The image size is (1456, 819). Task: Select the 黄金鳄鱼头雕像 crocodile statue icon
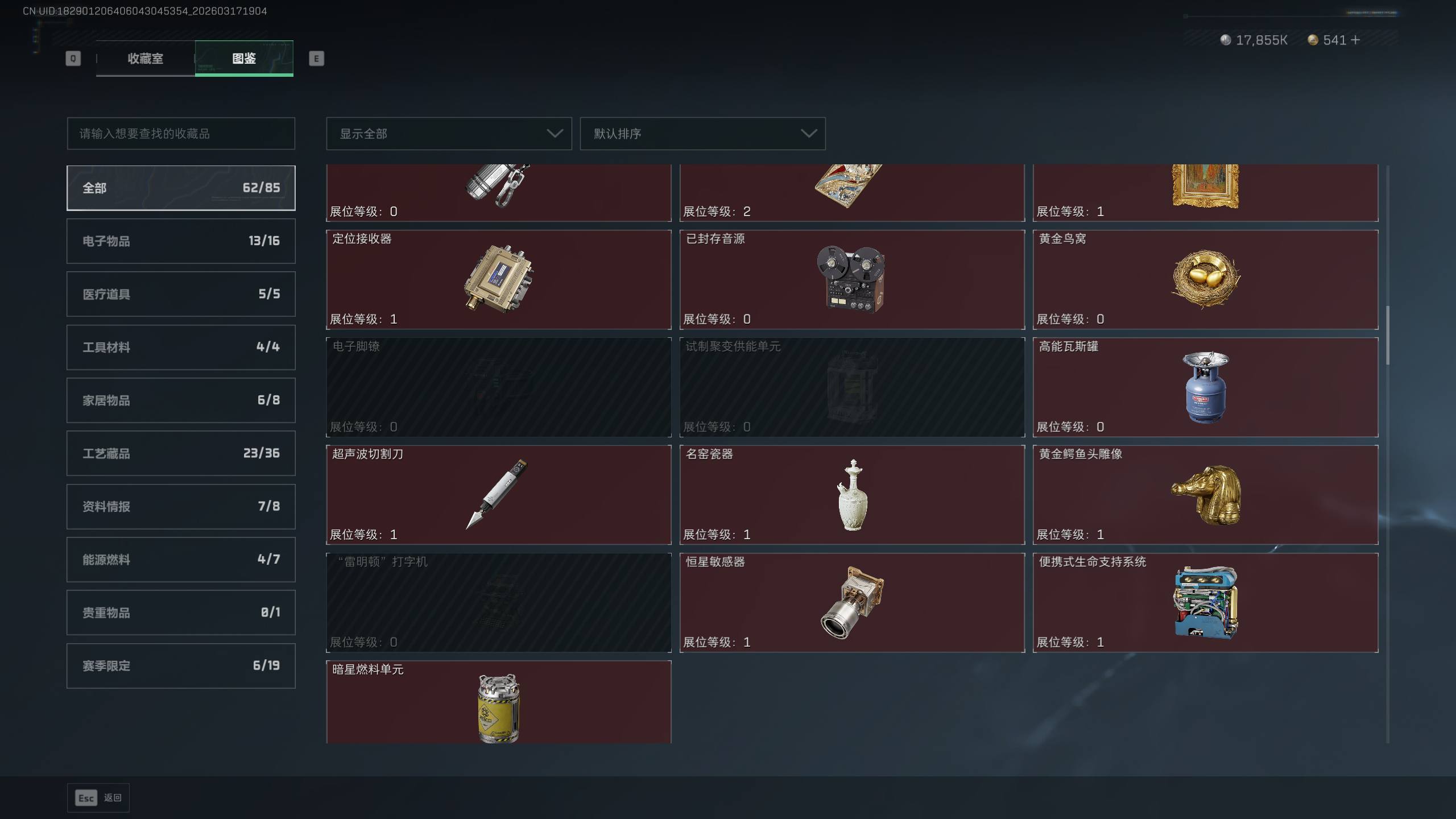pos(1205,495)
